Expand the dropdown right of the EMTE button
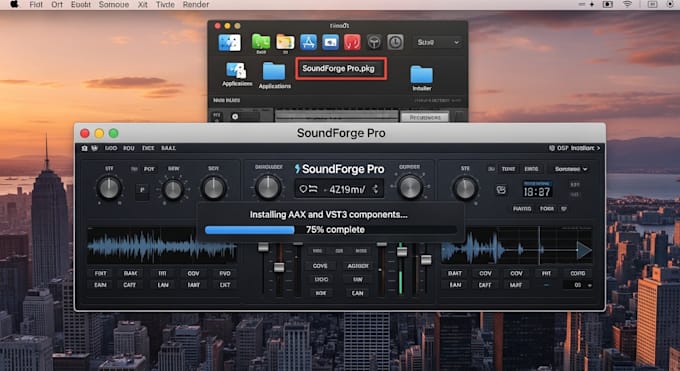This screenshot has width=680, height=371. 570,169
